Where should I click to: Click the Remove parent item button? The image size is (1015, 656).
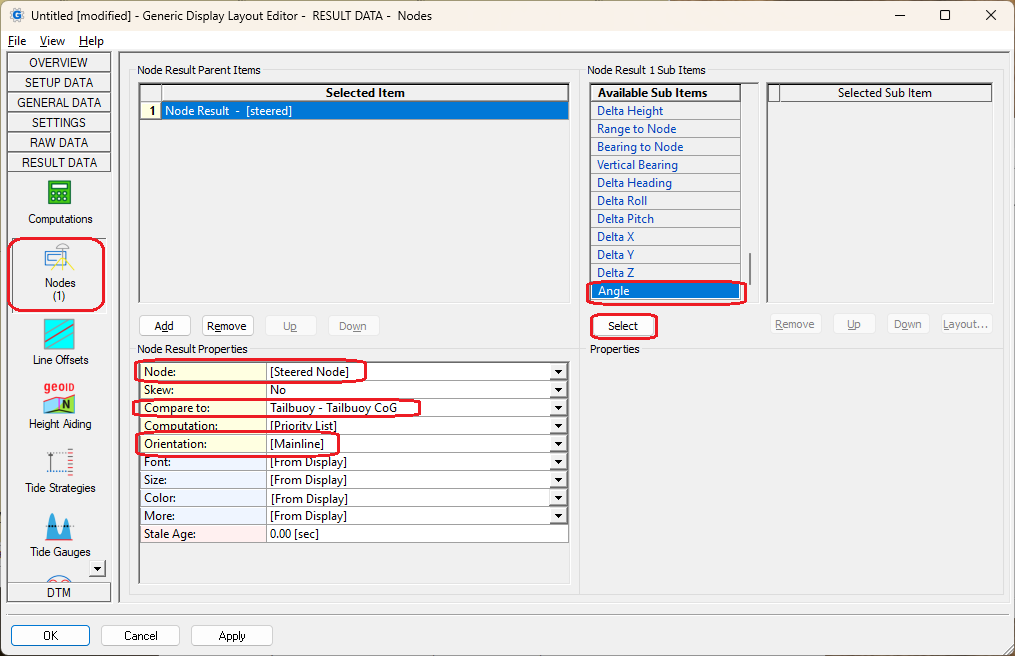point(227,326)
